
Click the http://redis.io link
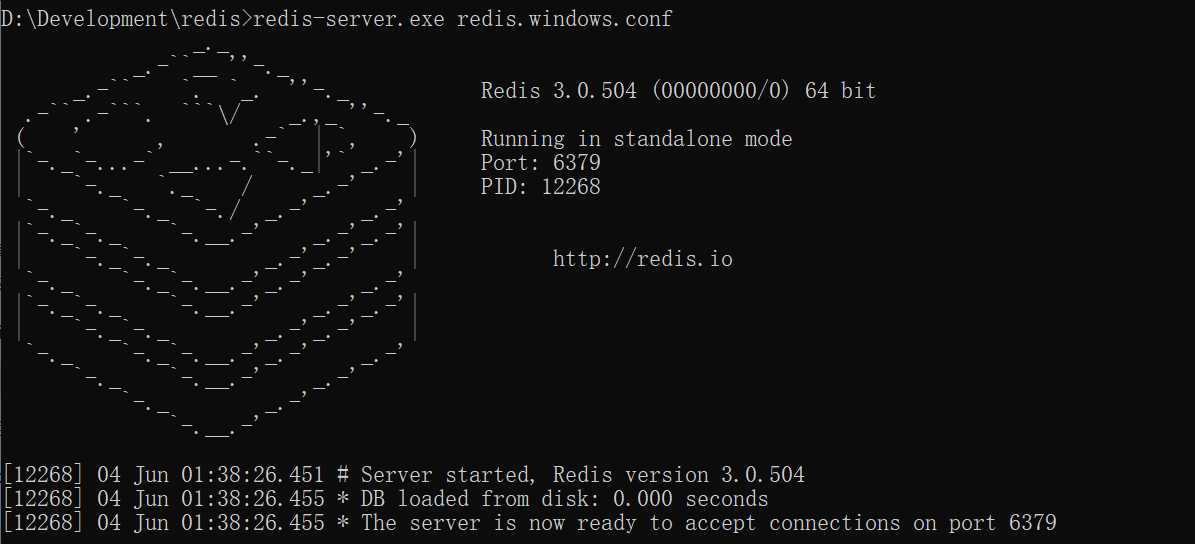[642, 260]
